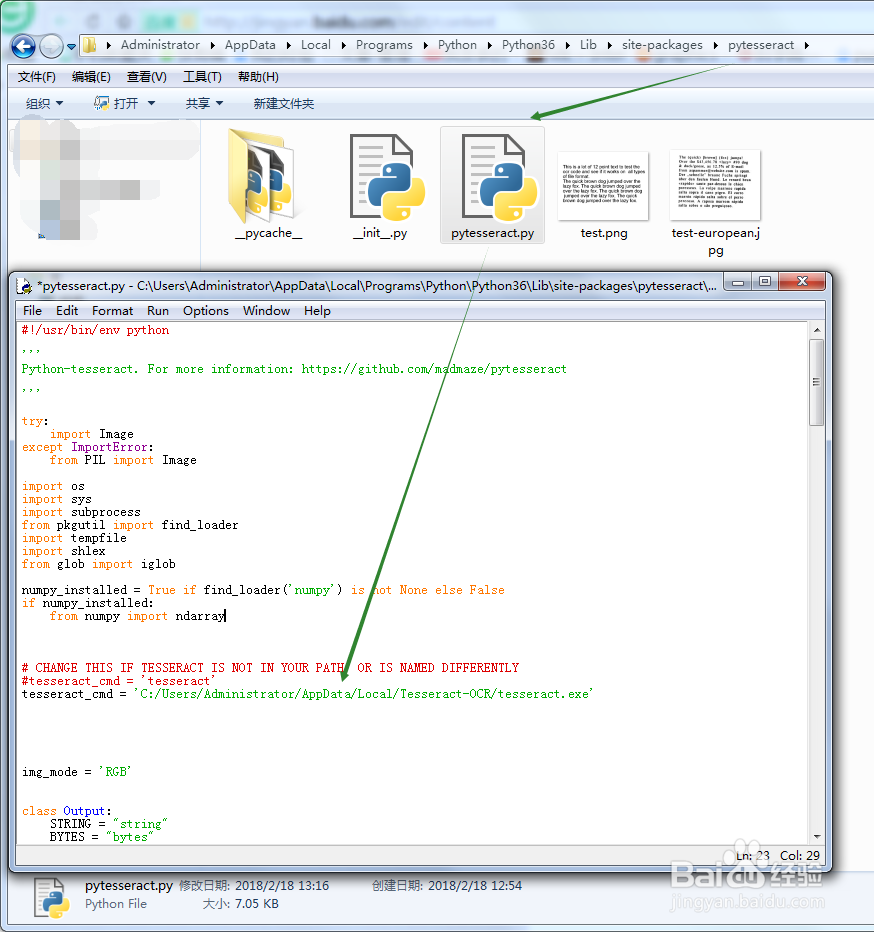This screenshot has height=932, width=874.
Task: Click the 打开 toolbar button
Action: (x=117, y=103)
